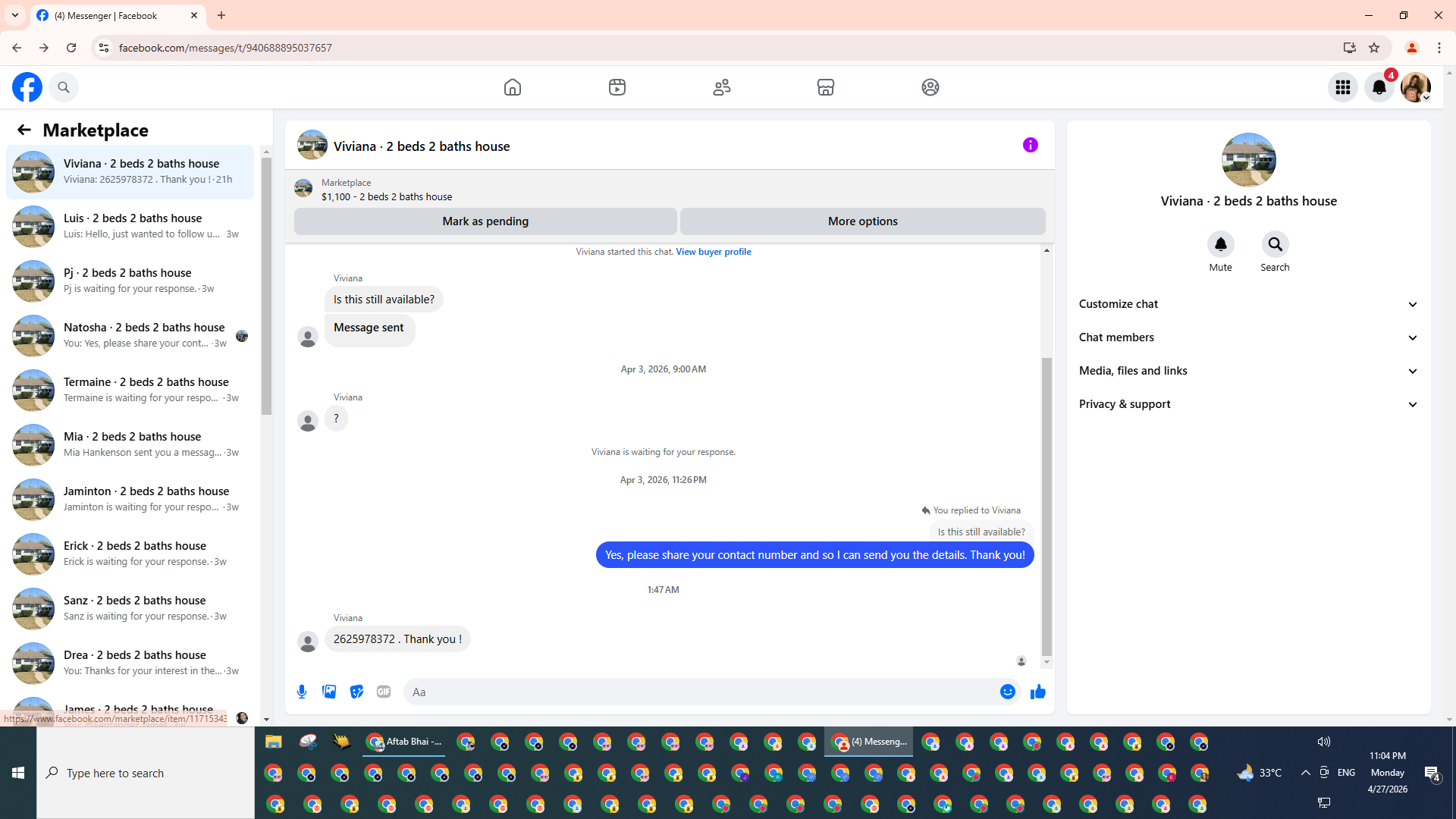Open the Marketplace storefront icon
This screenshot has width=1456, height=819.
826,87
